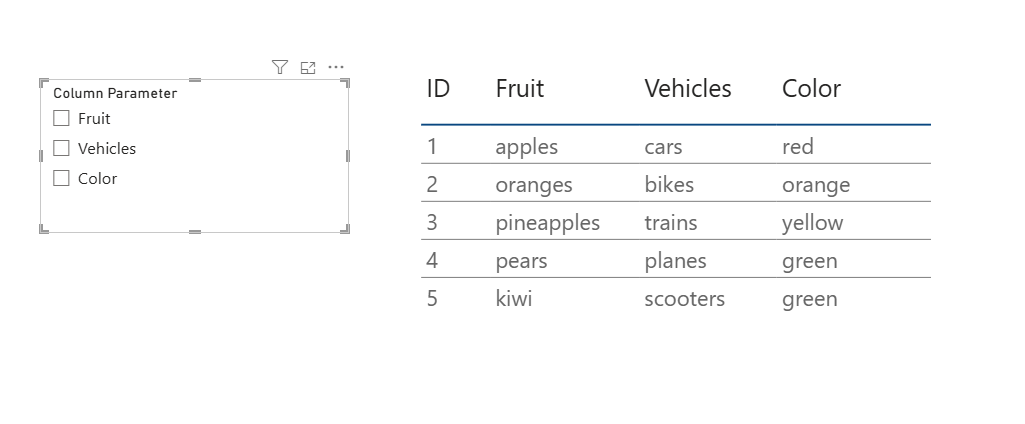The image size is (1025, 424).
Task: Select the red cell in Color column
Action: point(798,147)
